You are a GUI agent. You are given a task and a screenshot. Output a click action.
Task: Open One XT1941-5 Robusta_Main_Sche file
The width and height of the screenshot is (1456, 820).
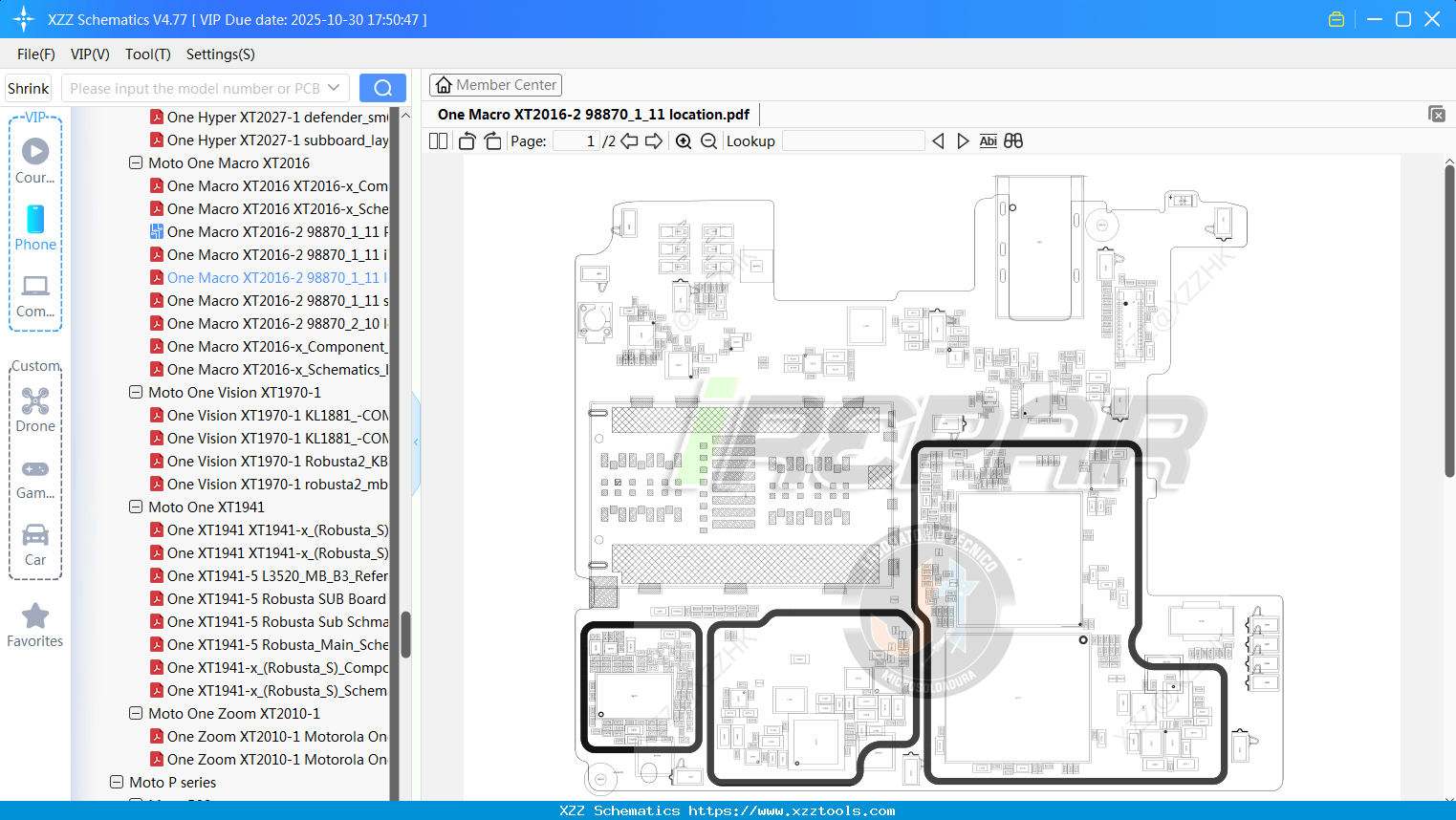pos(269,644)
